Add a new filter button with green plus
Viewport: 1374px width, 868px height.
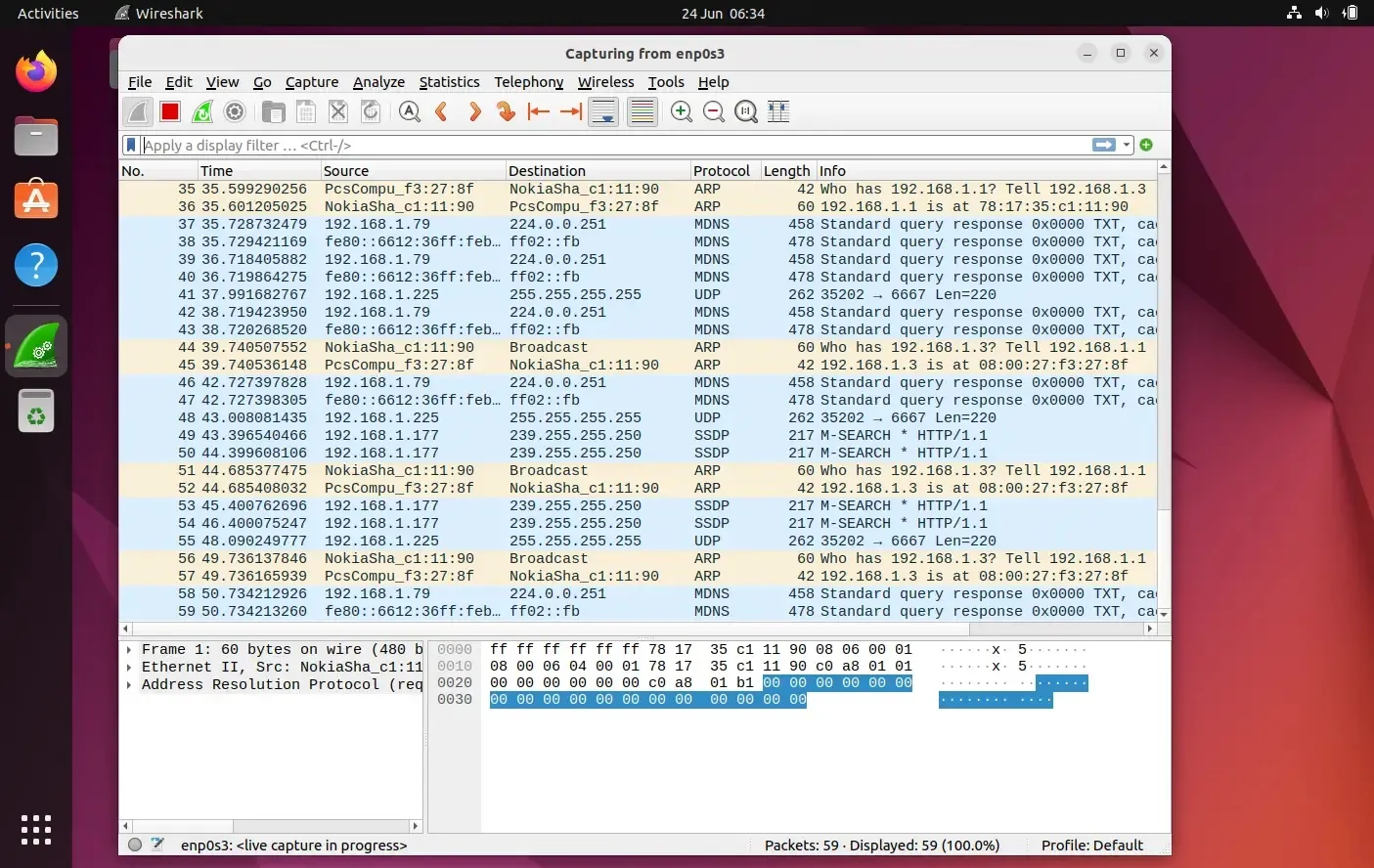point(1145,145)
